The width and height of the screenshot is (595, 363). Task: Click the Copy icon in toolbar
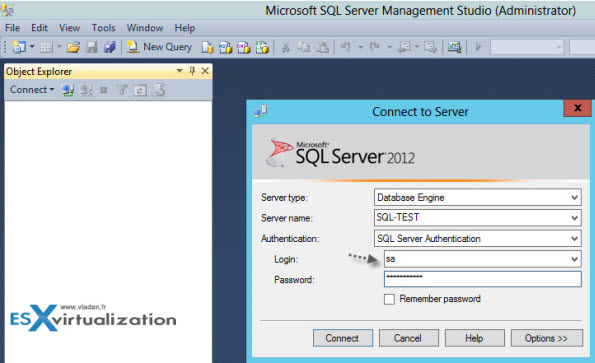(x=303, y=47)
